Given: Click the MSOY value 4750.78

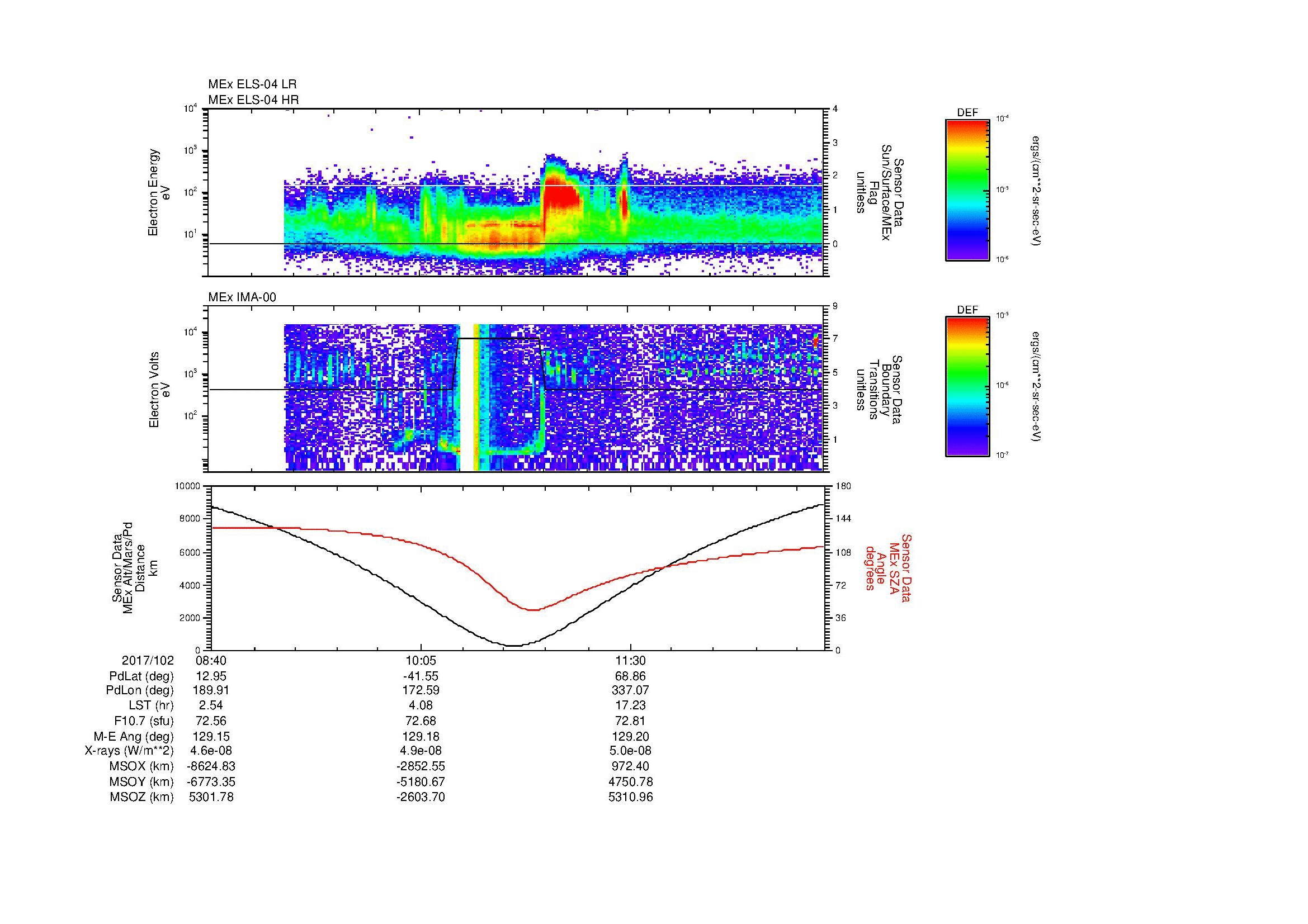Looking at the screenshot, I should [x=630, y=782].
